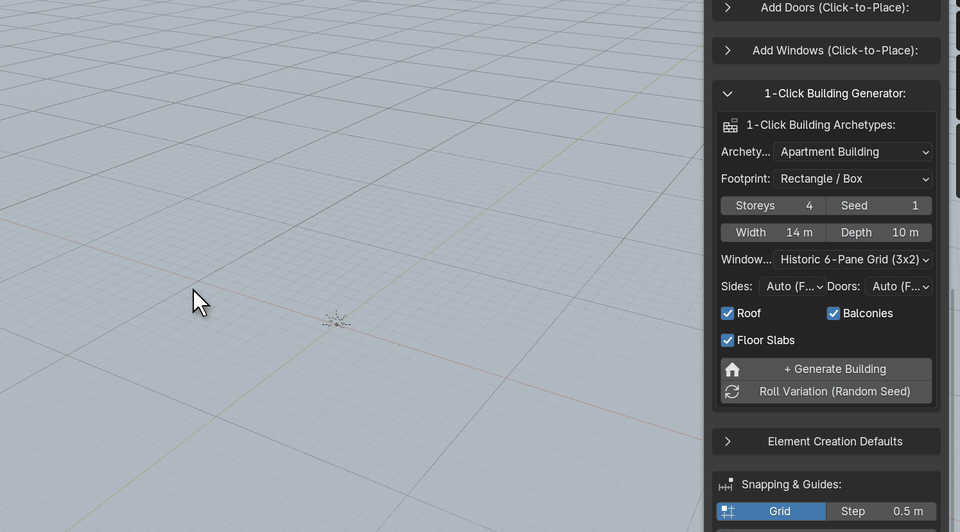Viewport: 960px width, 532px height.
Task: Click the building archetypes brick icon
Action: pos(730,126)
